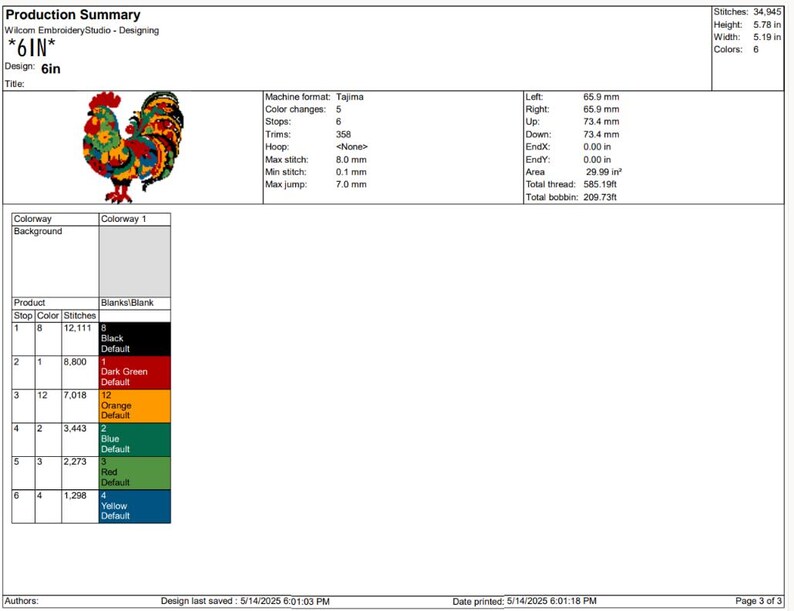This screenshot has height=611, width=794.
Task: Click the Machine format value Tajima
Action: tap(349, 97)
